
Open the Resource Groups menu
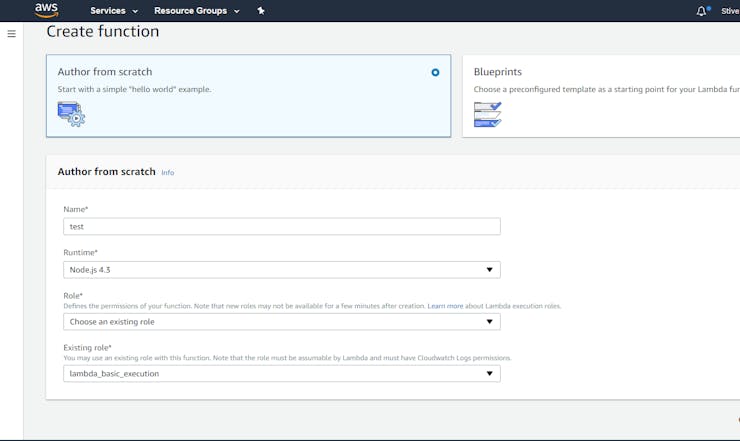191,11
